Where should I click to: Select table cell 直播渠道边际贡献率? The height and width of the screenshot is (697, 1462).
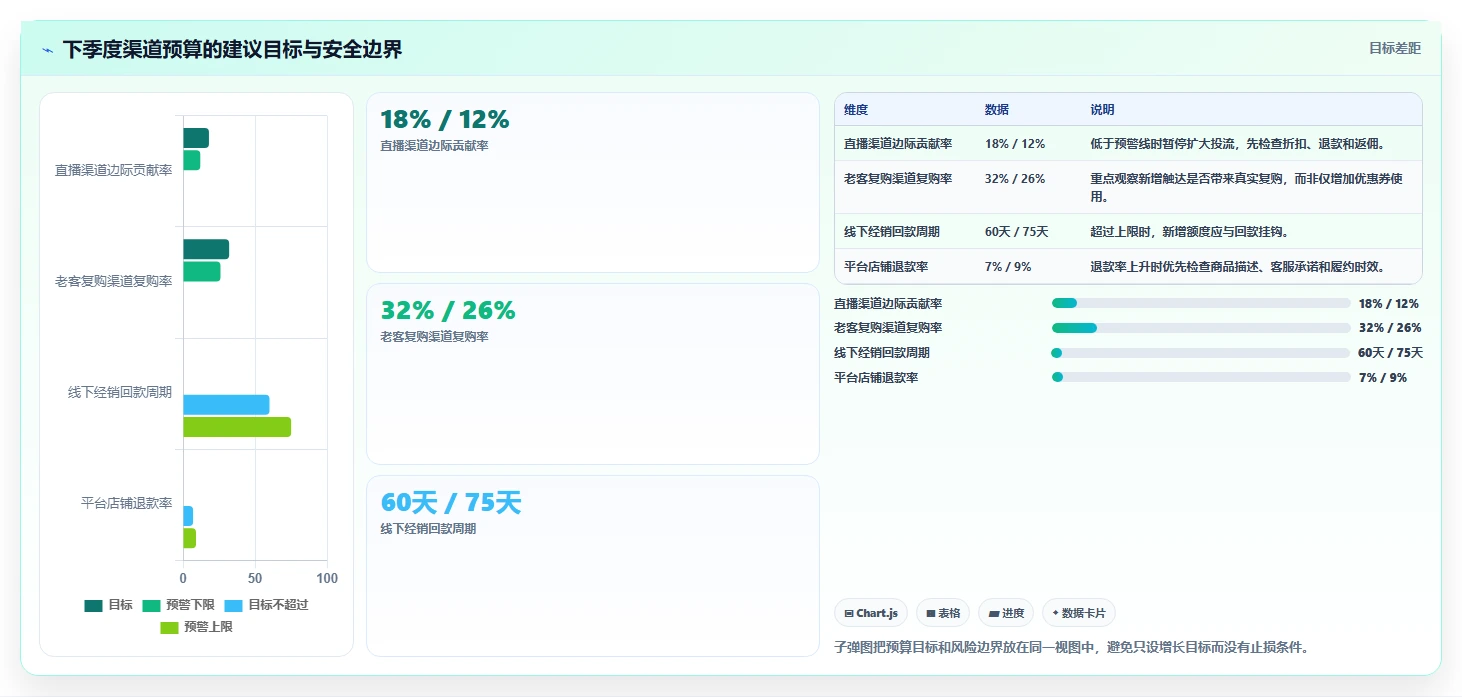point(898,144)
